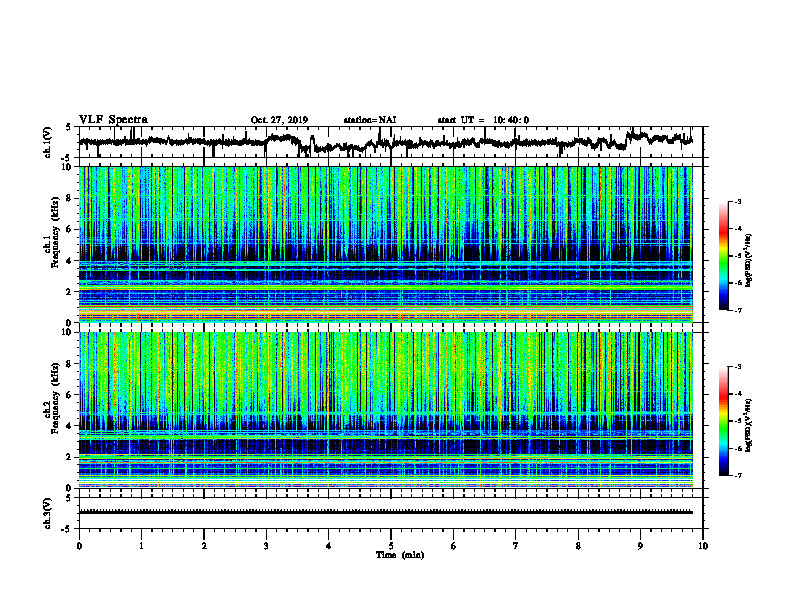Click time axis tick label "6"
The height and width of the screenshot is (612, 792).
(x=454, y=546)
